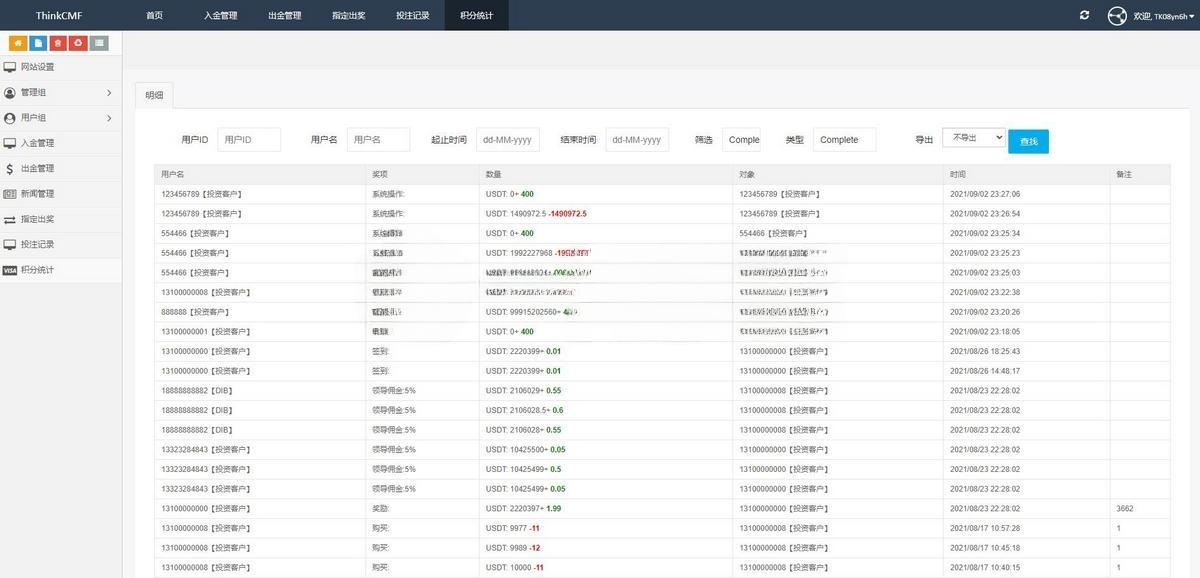Screen dimensions: 1200x578
Task: Click the orange home shortcut icon
Action: pos(18,43)
